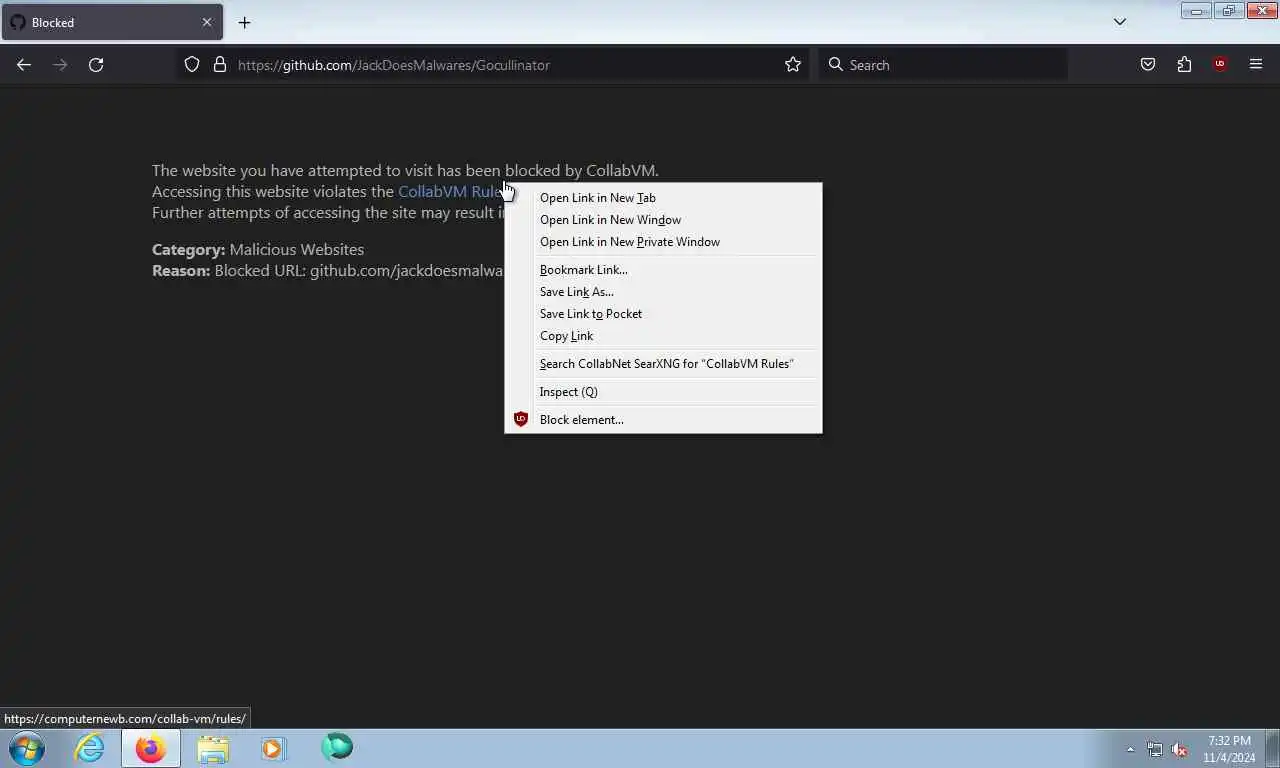
Task: Show site security padlock information
Action: [x=220, y=65]
